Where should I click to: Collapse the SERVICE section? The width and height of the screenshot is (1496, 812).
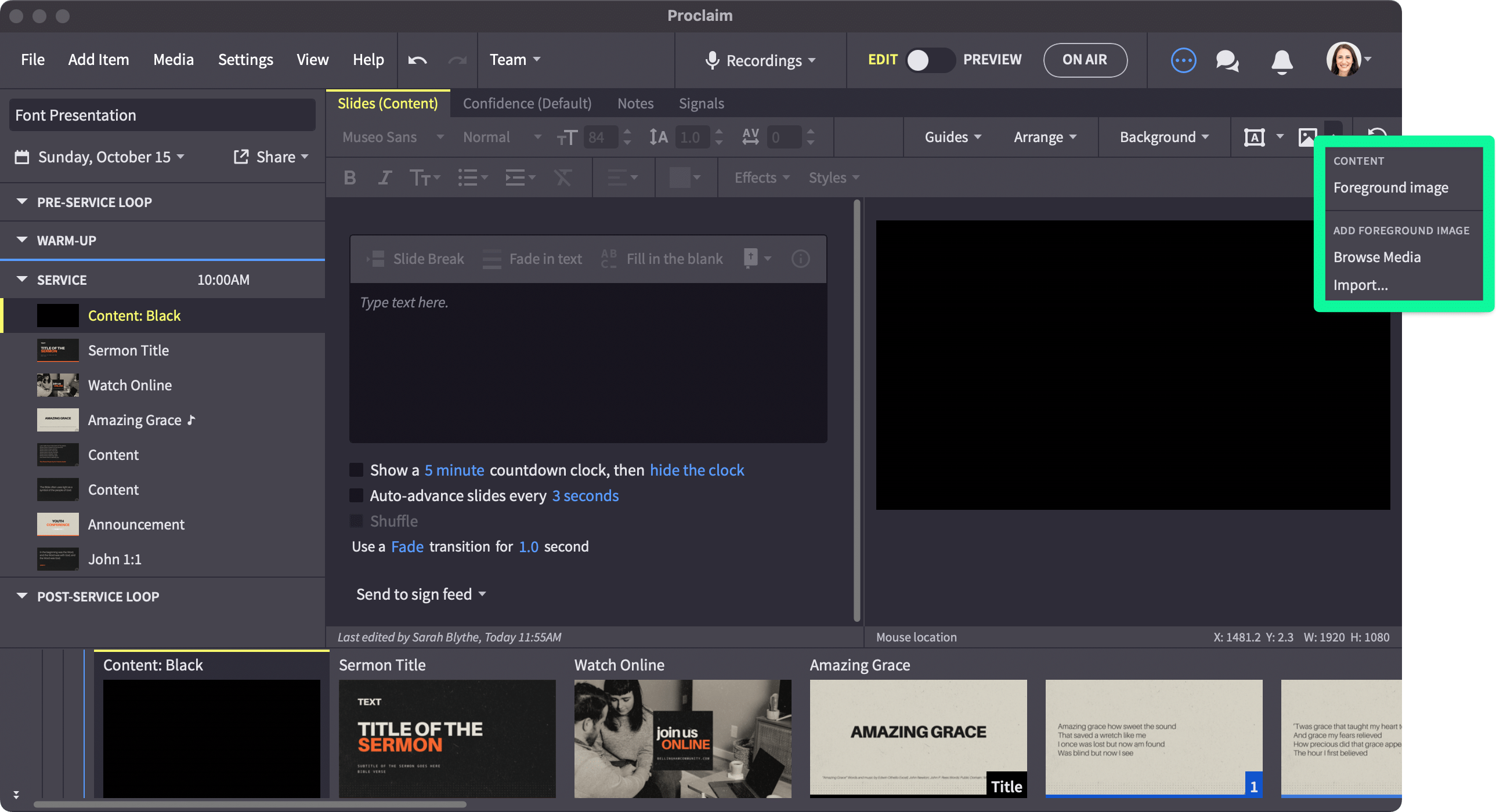pos(22,279)
